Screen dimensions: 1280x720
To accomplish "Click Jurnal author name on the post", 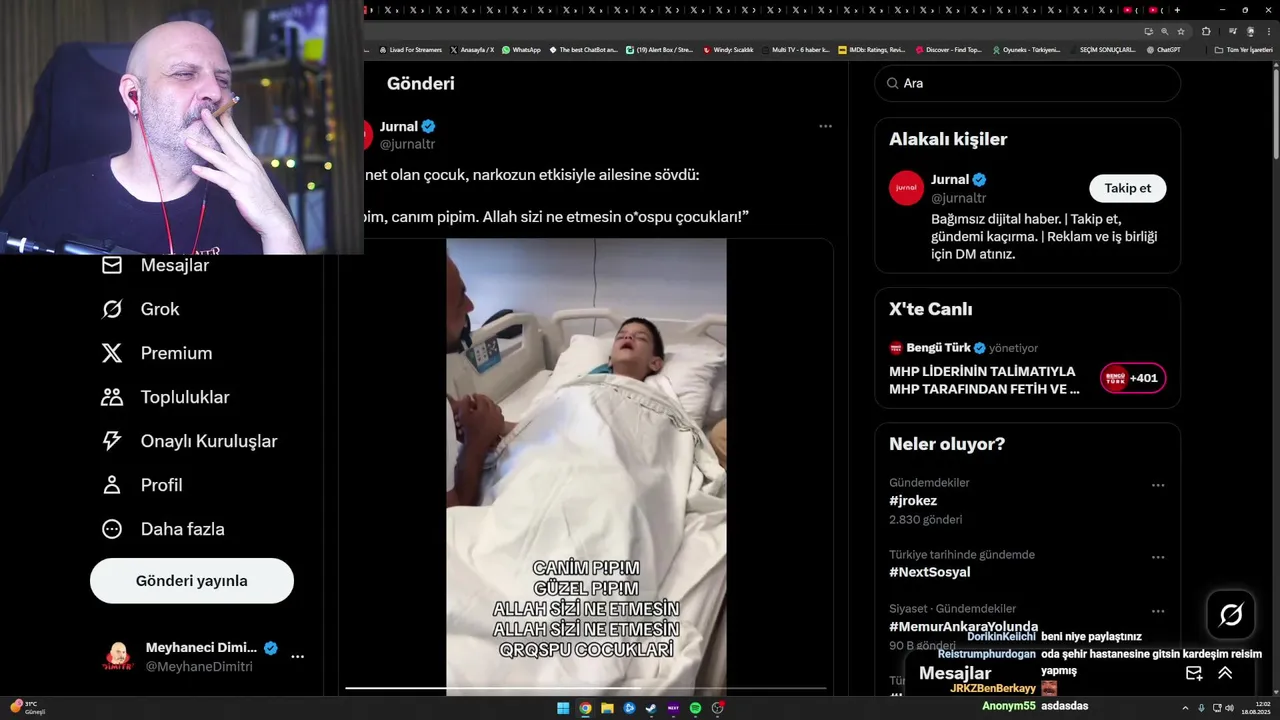I will tap(398, 126).
